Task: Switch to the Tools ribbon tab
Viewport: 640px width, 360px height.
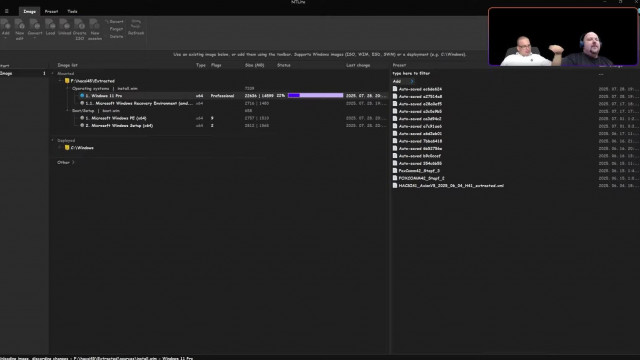Action: [x=72, y=11]
